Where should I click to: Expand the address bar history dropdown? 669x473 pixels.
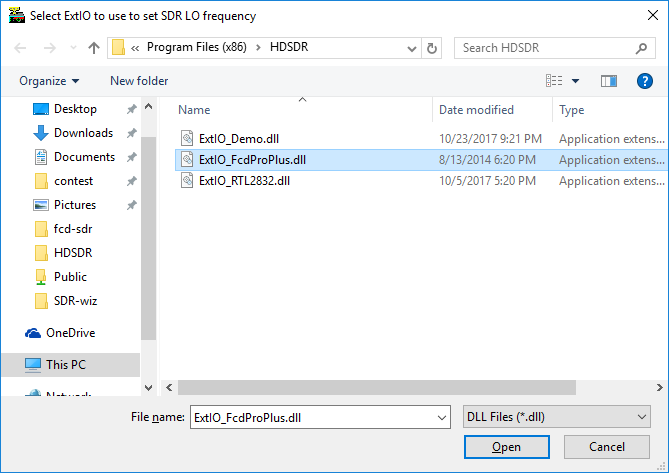(x=412, y=48)
